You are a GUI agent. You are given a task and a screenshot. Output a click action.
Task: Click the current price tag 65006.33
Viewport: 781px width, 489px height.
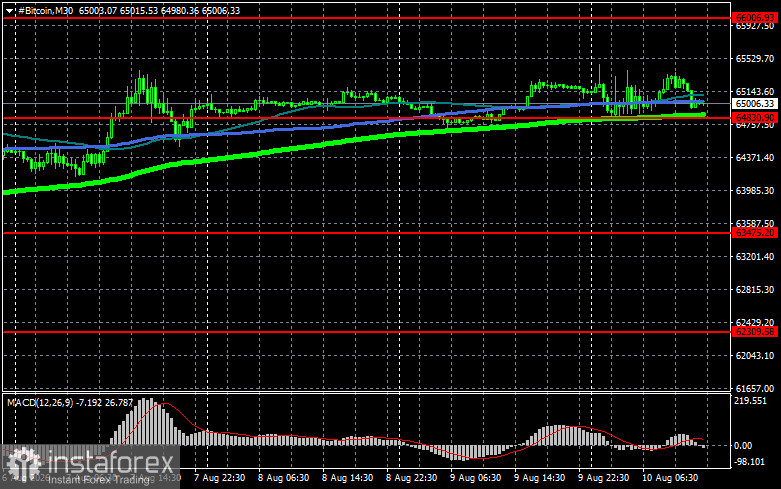pyautogui.click(x=755, y=104)
